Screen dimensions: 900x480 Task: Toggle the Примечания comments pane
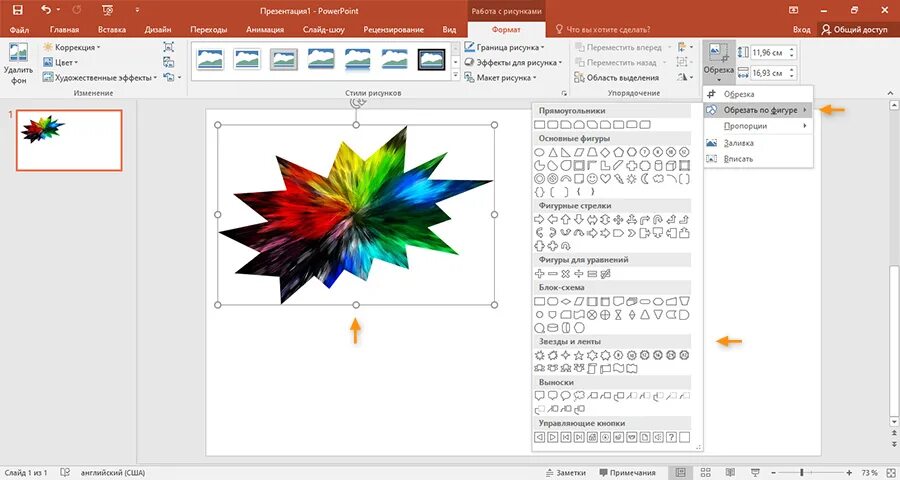[x=627, y=473]
